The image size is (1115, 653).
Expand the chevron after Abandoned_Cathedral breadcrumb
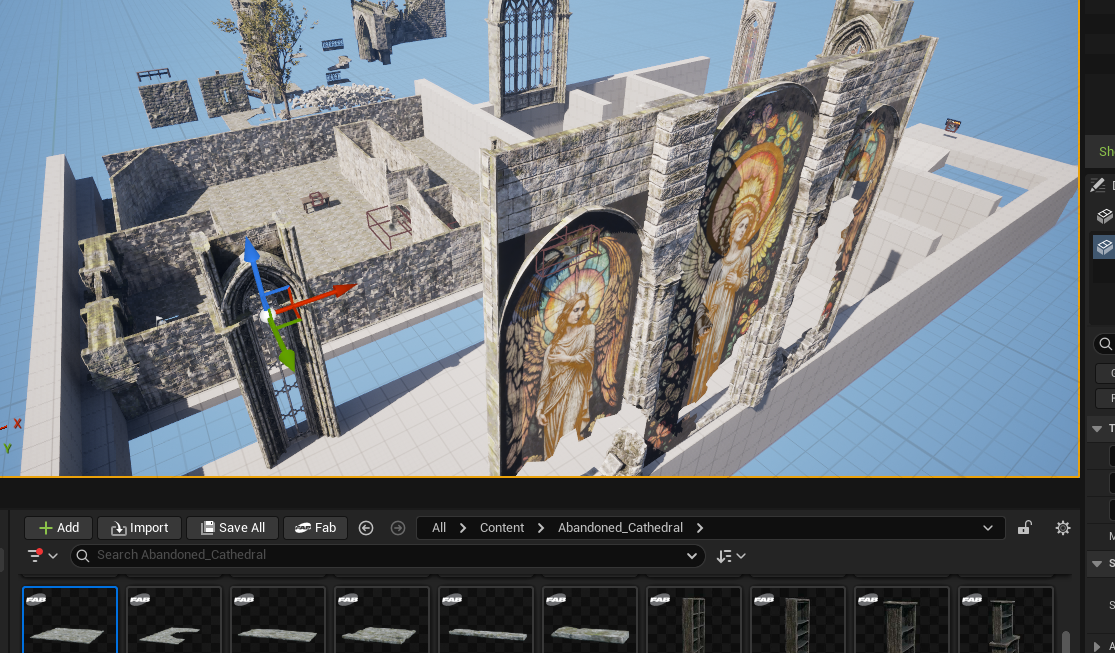click(x=700, y=528)
